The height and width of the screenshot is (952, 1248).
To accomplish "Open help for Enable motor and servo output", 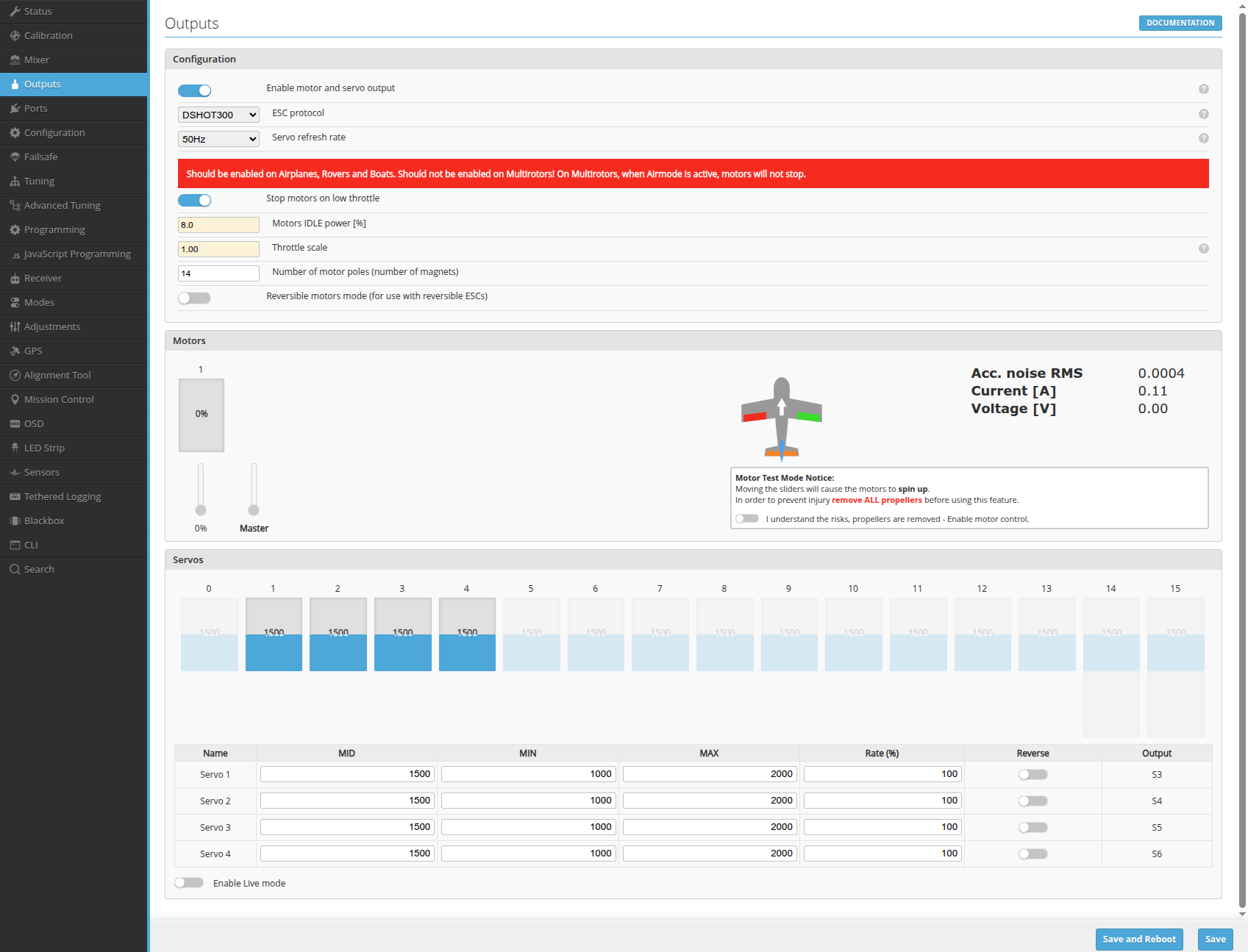I will click(x=1203, y=89).
